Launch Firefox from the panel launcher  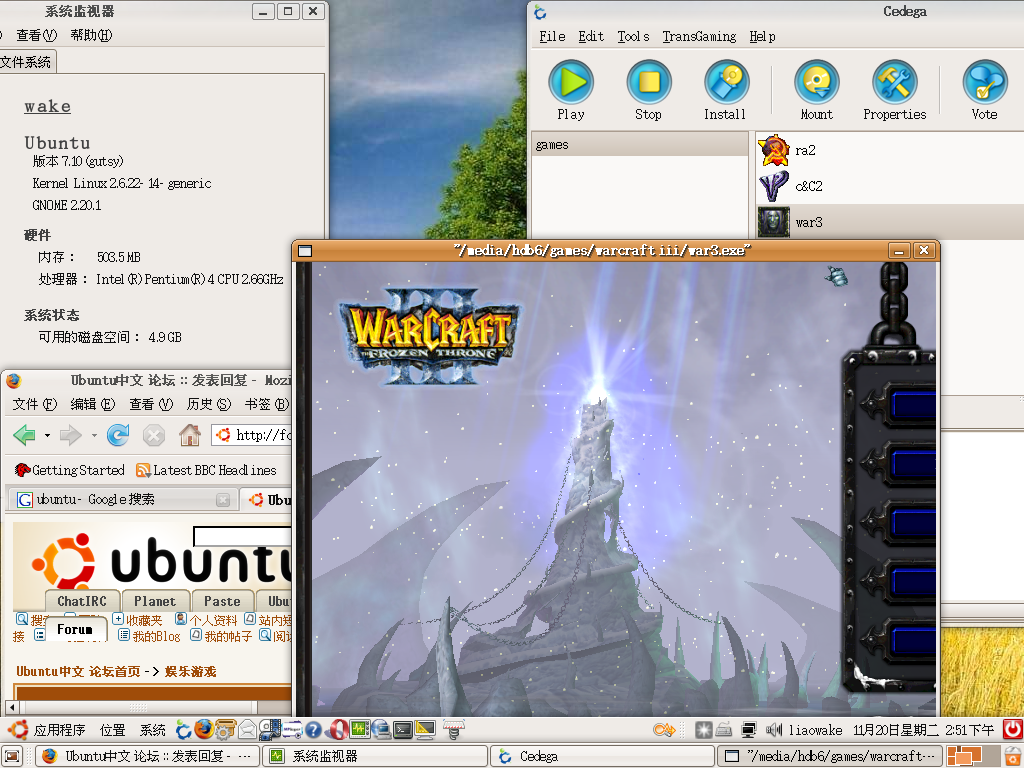coord(204,729)
